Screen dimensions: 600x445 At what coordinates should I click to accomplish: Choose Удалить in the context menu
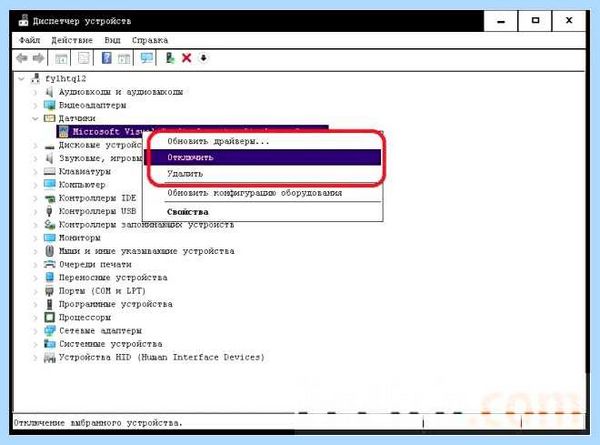point(264,174)
